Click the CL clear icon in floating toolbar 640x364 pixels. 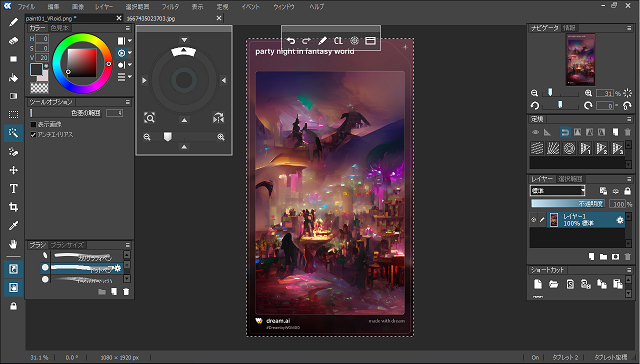coord(338,41)
